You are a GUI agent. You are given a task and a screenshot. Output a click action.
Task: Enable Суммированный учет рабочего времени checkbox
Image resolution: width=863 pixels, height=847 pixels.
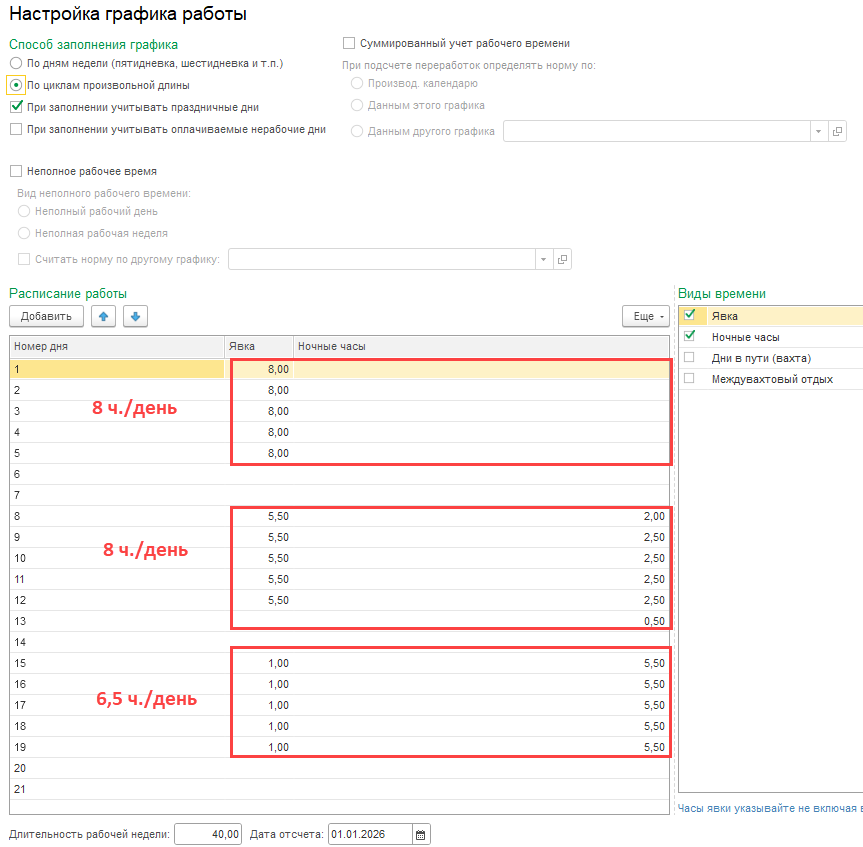(x=349, y=43)
